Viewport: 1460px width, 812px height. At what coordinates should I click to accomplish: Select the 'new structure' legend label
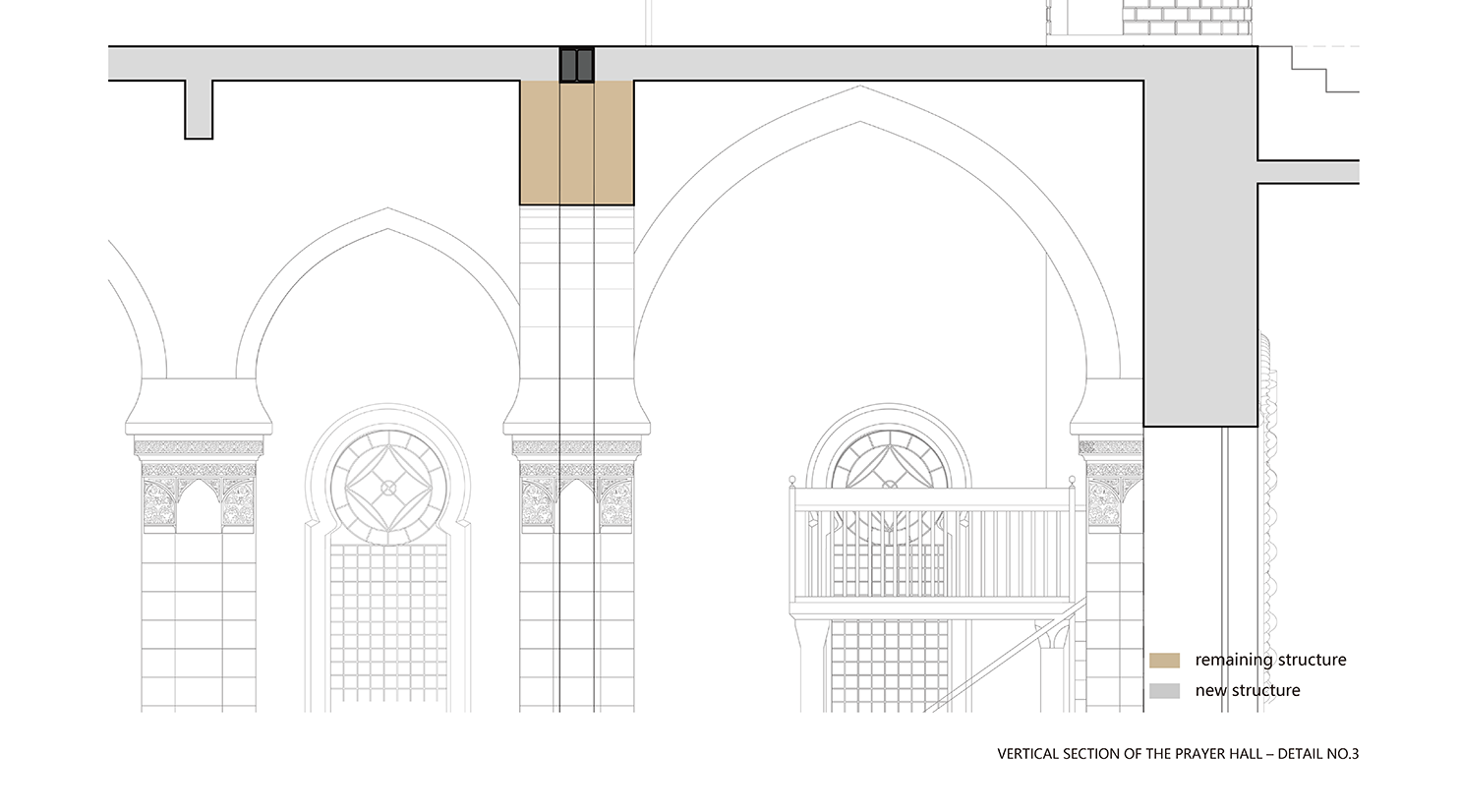1248,690
